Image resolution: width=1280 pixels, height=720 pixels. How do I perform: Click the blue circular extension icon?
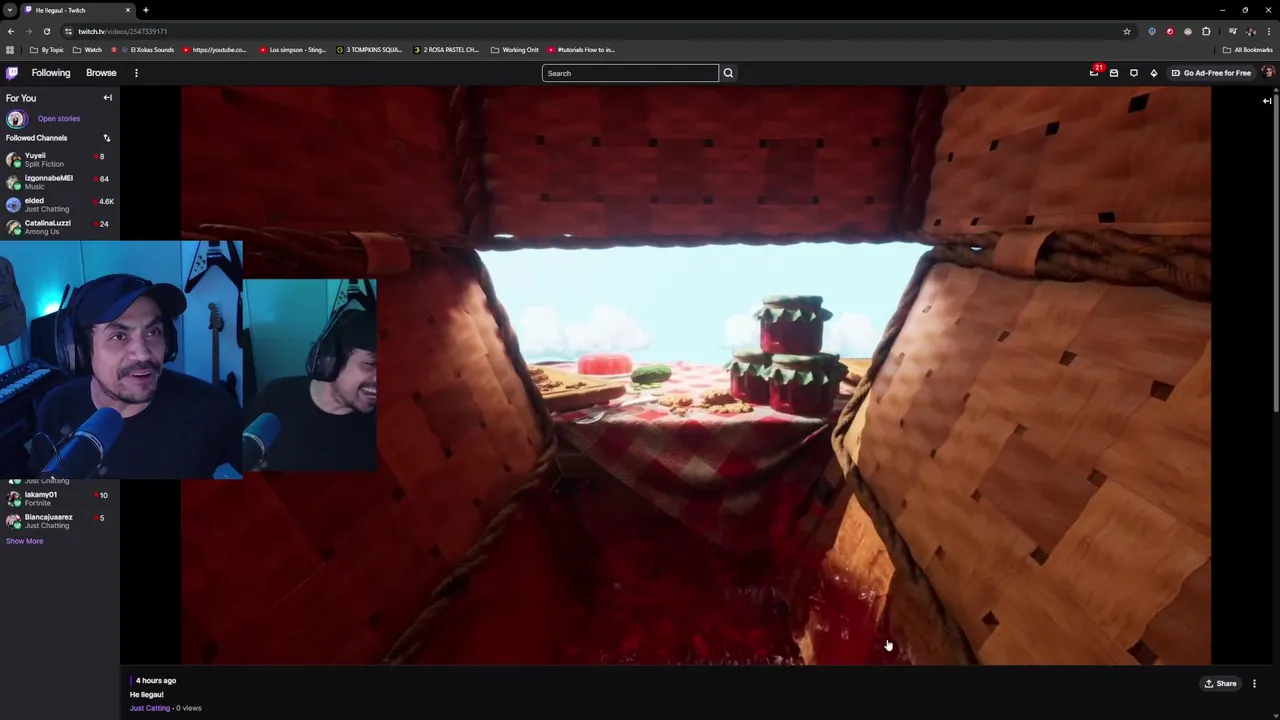pos(1152,31)
